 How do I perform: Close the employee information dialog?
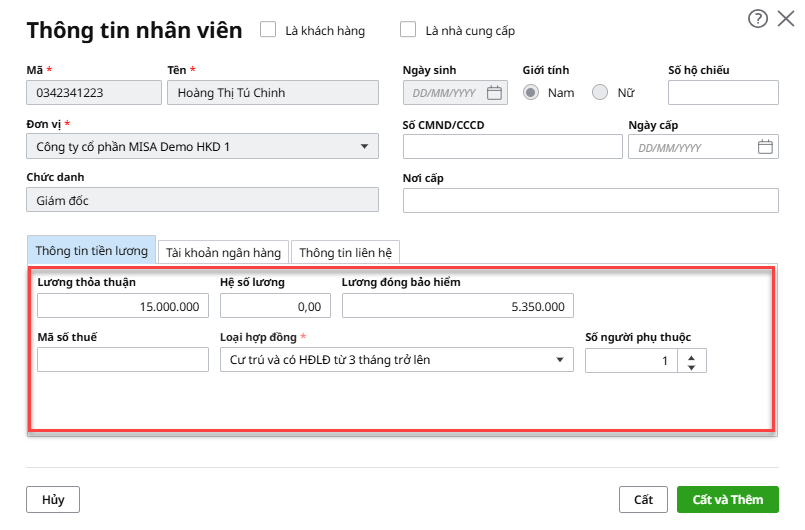pyautogui.click(x=786, y=18)
